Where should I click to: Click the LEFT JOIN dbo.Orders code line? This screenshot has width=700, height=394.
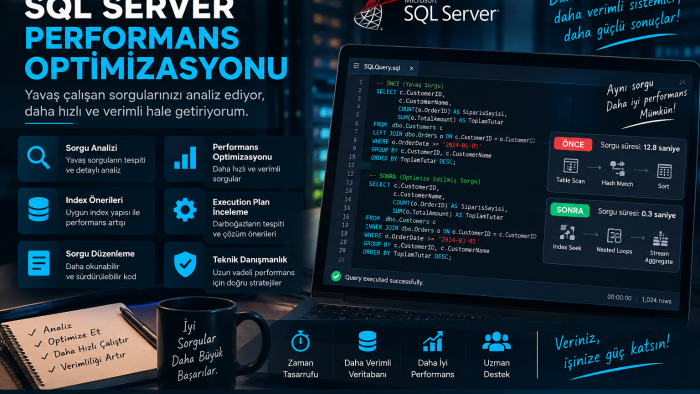(x=453, y=137)
